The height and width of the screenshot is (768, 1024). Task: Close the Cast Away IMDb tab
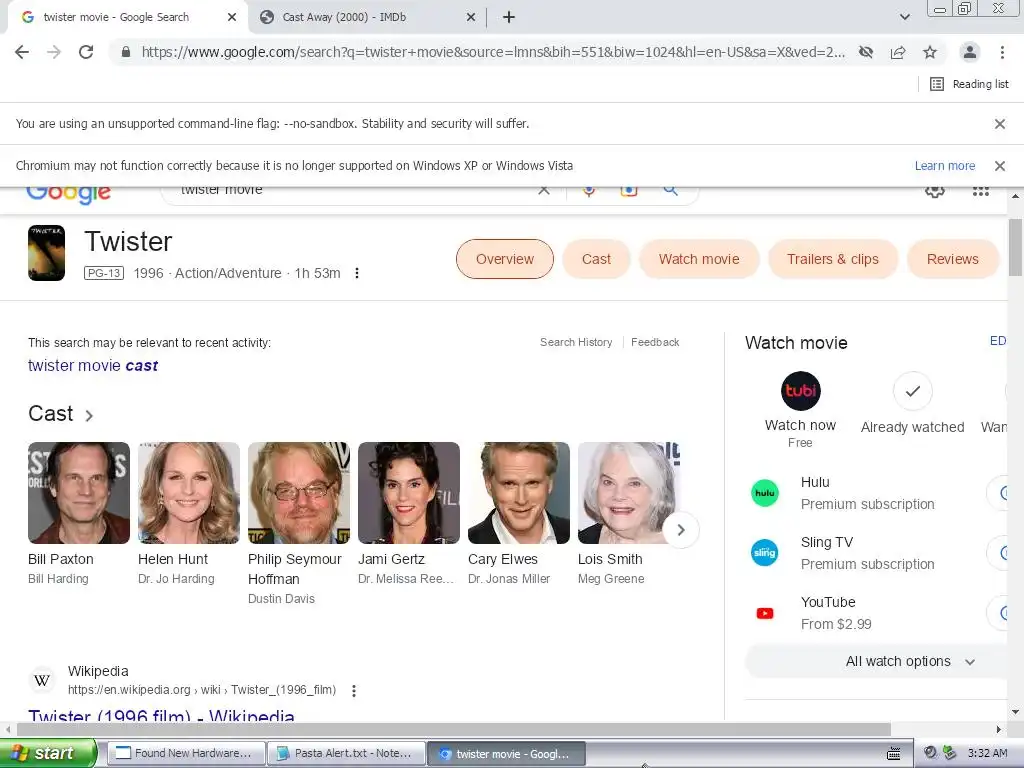[x=471, y=18]
